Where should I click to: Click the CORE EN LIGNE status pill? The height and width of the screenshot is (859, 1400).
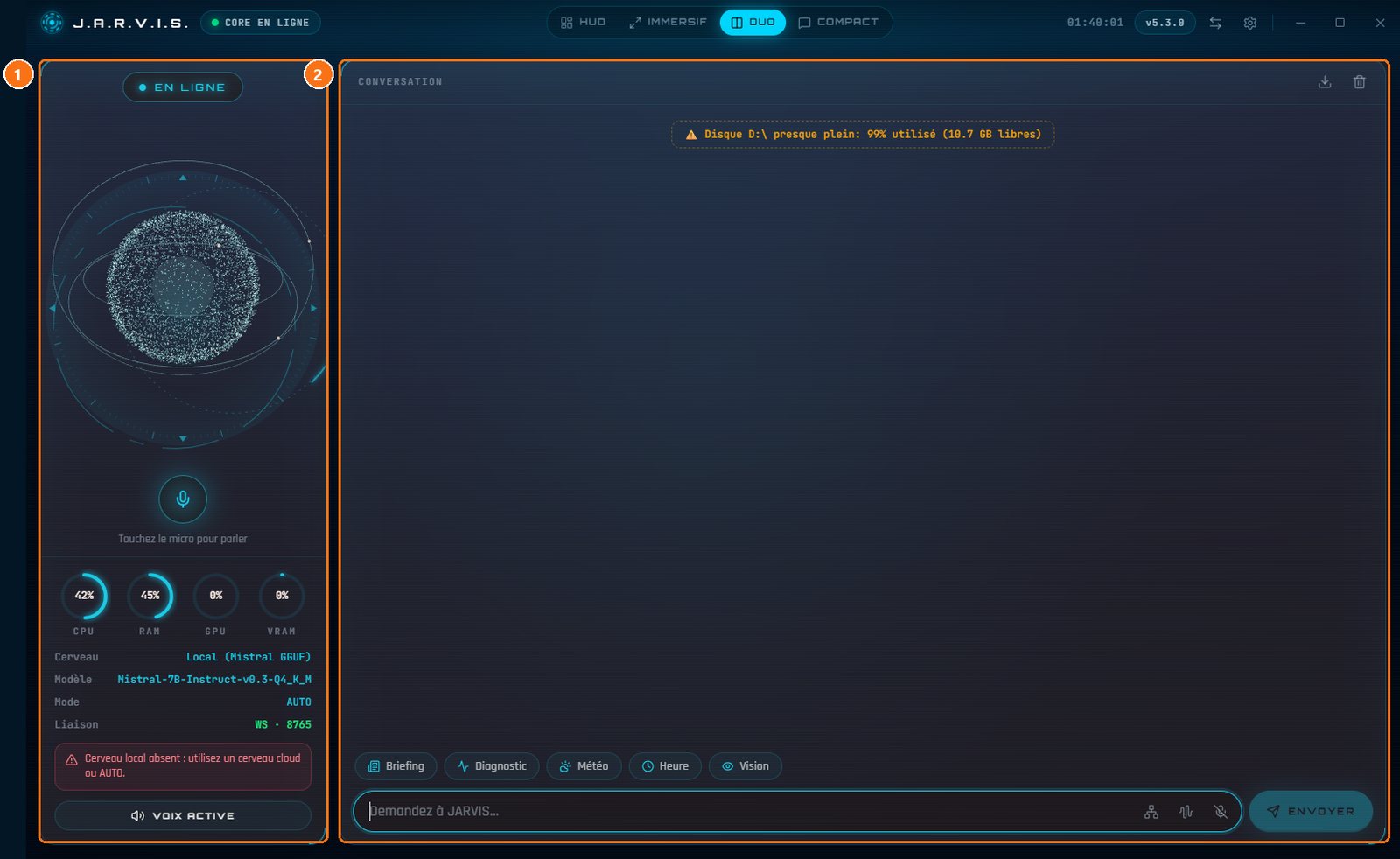261,23
